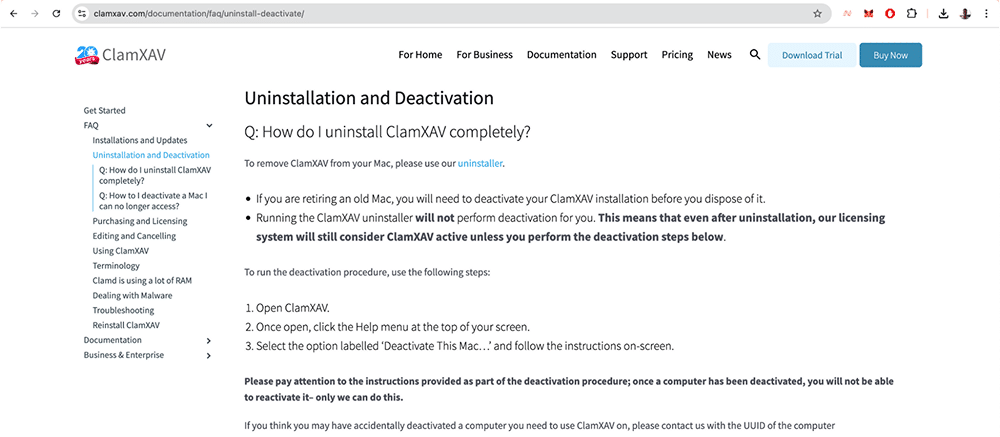Click the red butterfly-shaped extension icon

(x=868, y=13)
